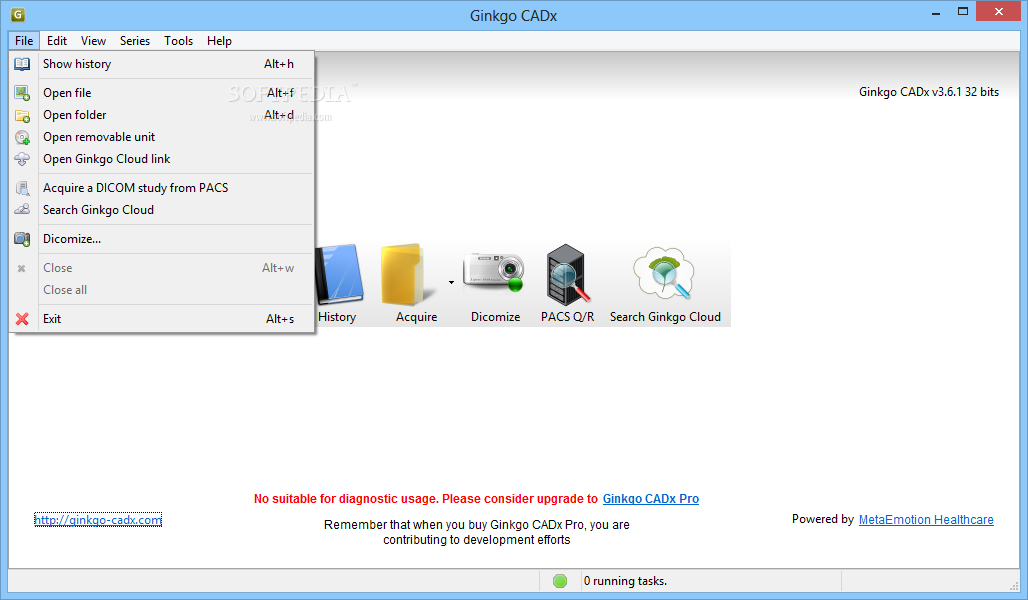This screenshot has width=1028, height=600.
Task: Click the Dicomize camera icon in menu
Action: point(22,239)
